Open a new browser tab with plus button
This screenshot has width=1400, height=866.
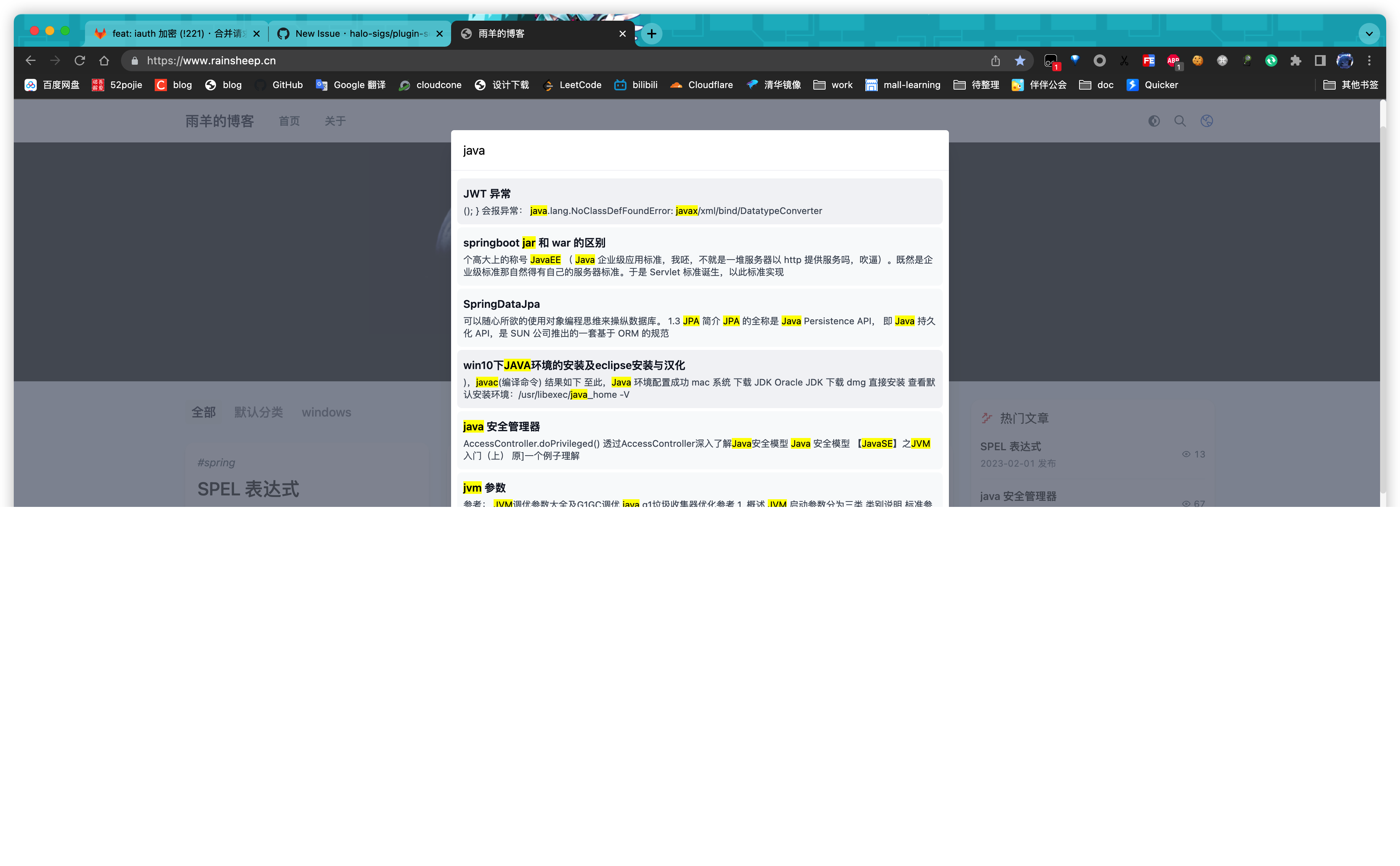651,33
